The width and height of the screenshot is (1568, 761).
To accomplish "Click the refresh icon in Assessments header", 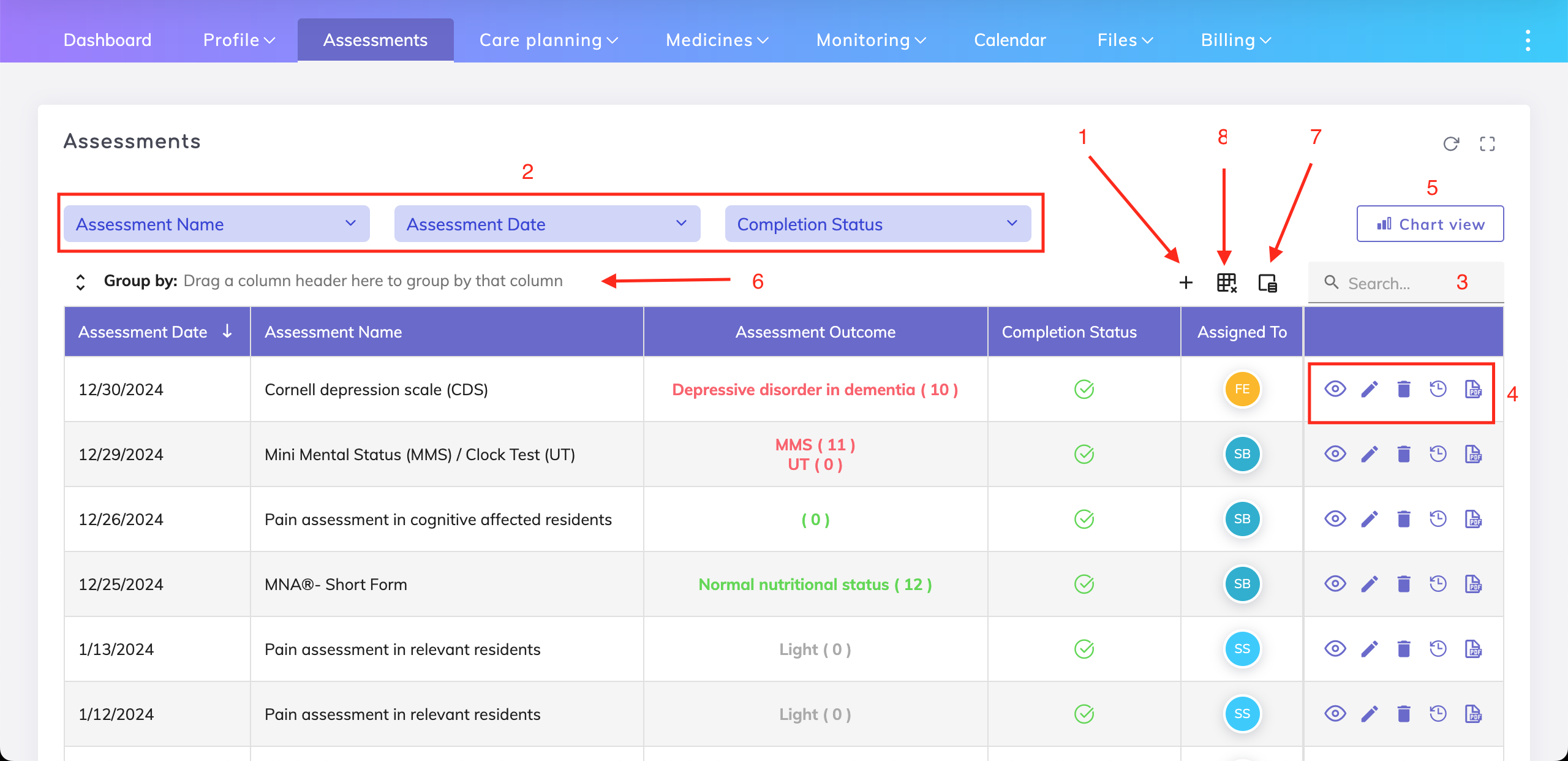I will click(1451, 143).
